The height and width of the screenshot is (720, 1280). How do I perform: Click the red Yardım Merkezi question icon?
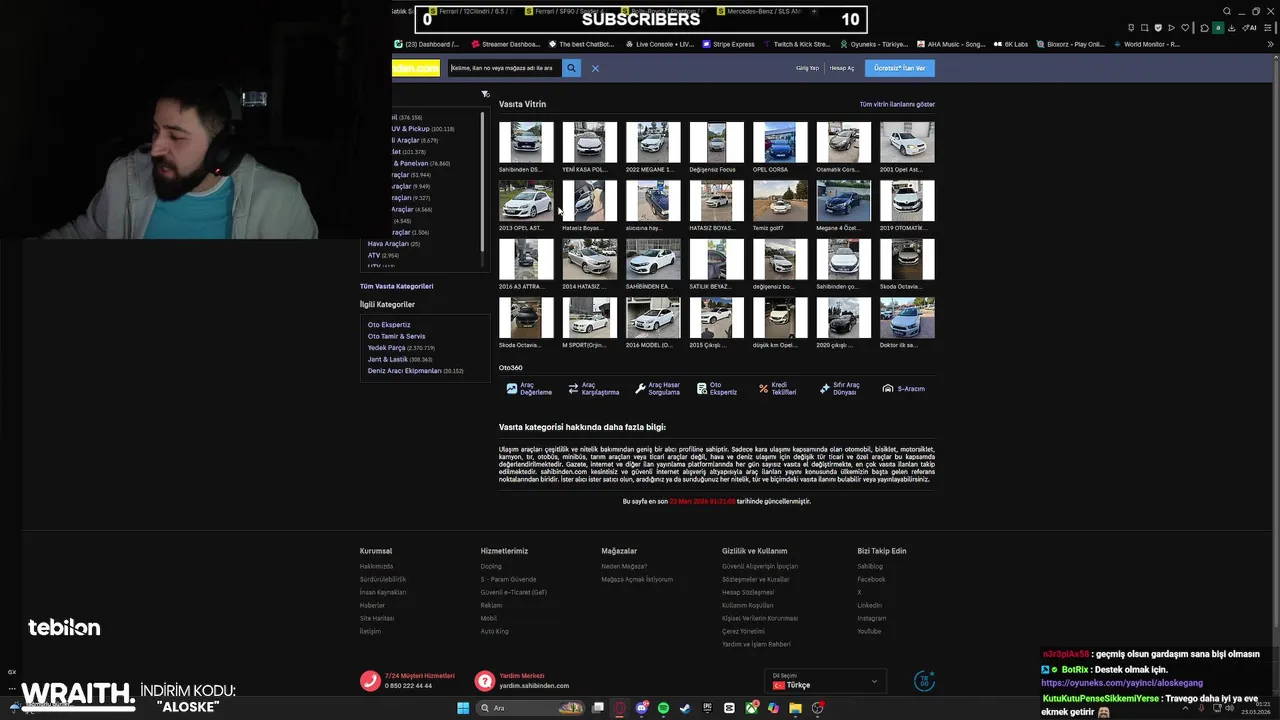pos(485,681)
